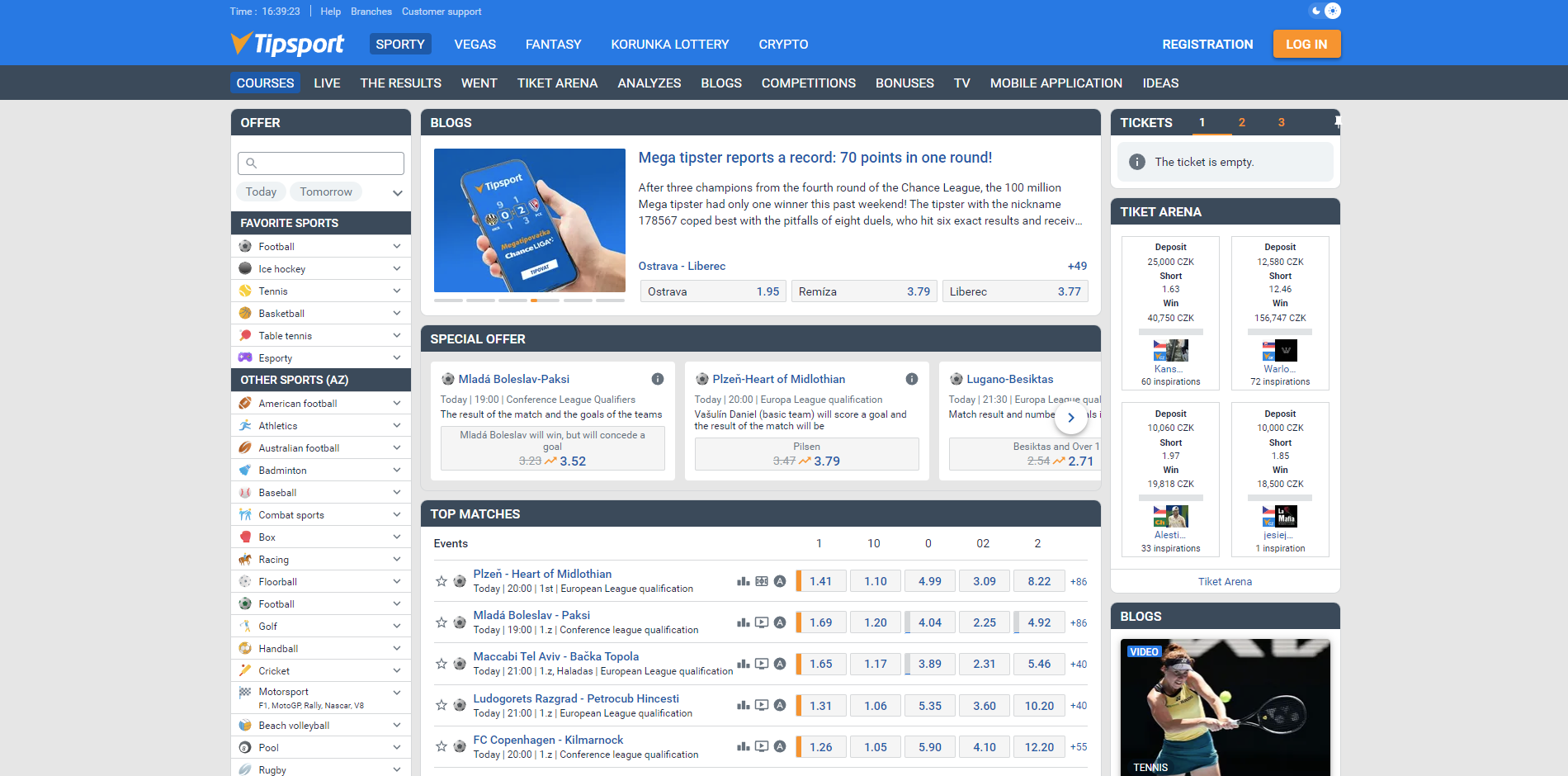Click the Badminton shuttlecock icon
This screenshot has height=776, width=1568.
(245, 470)
